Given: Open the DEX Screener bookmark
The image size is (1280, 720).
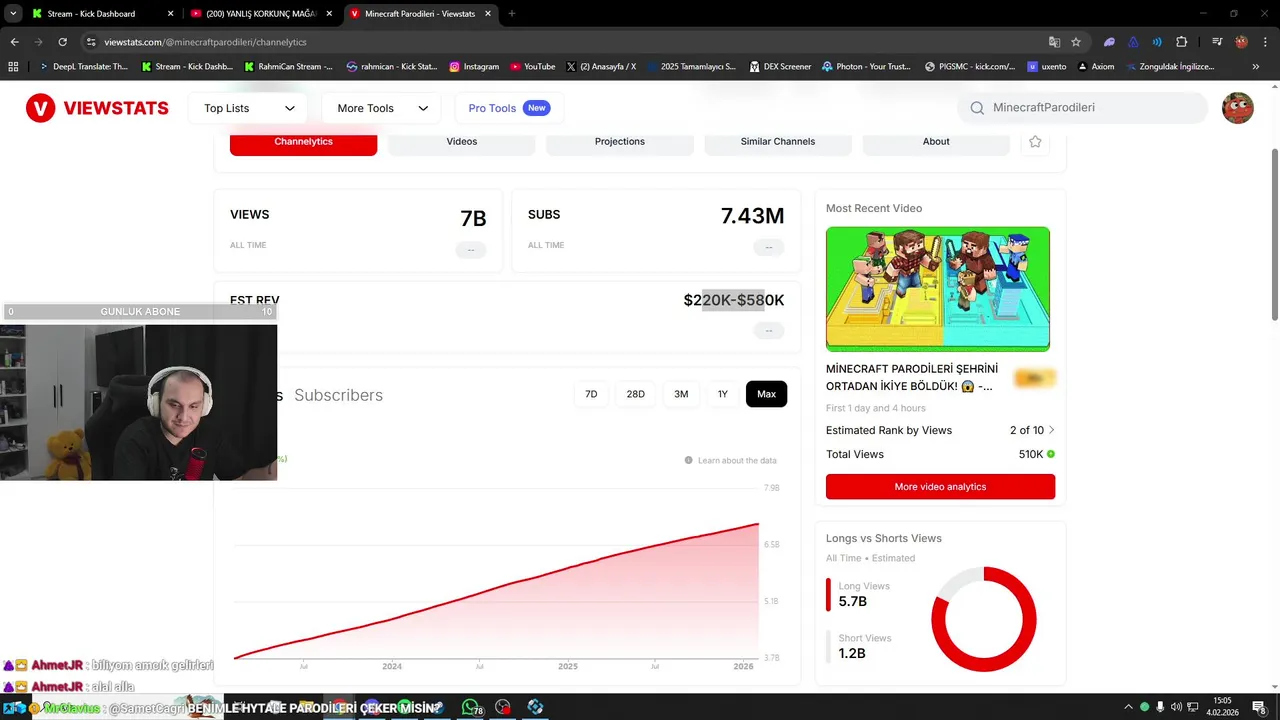Looking at the screenshot, I should click(x=779, y=67).
